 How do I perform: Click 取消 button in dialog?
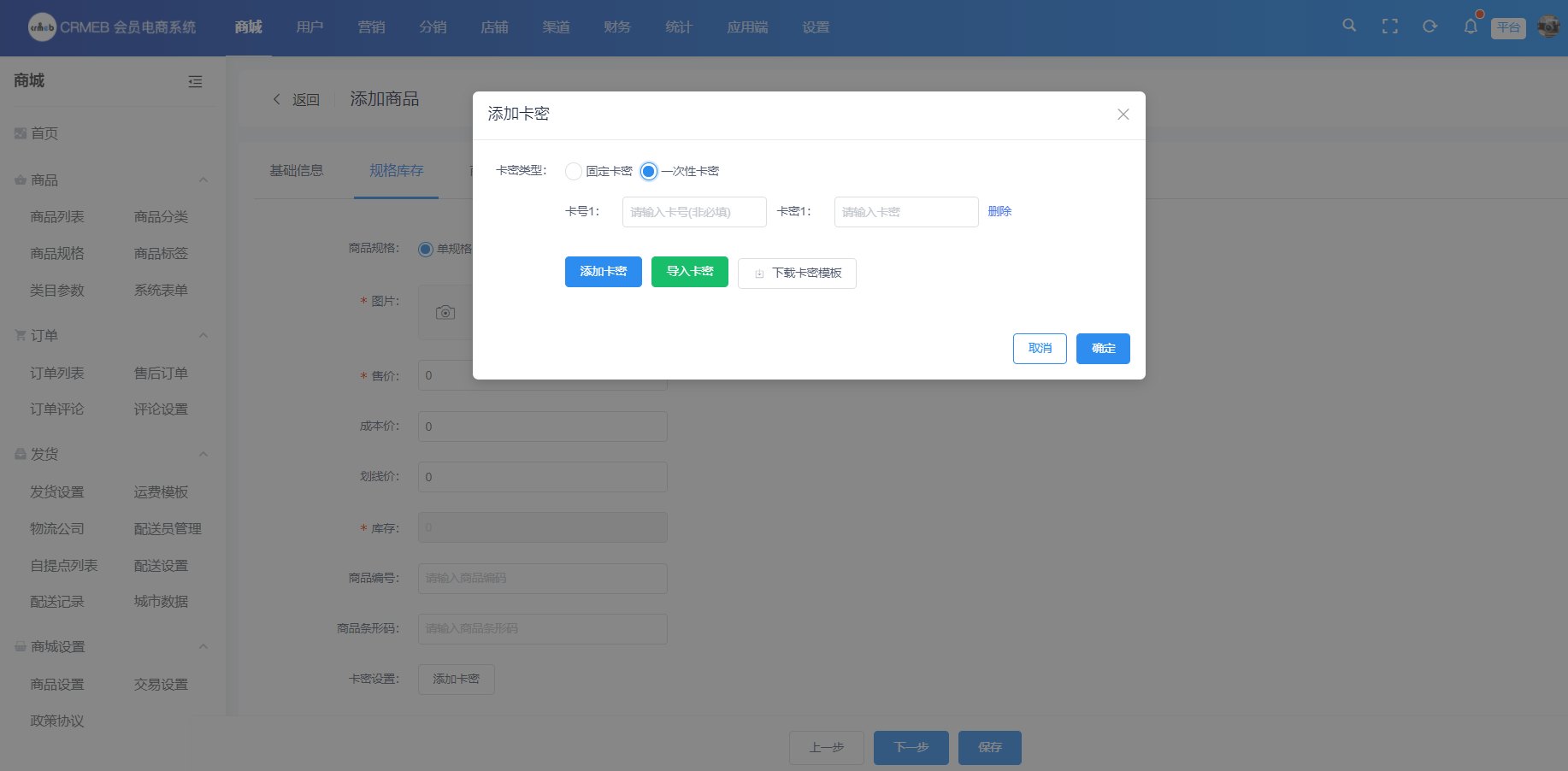pos(1040,349)
